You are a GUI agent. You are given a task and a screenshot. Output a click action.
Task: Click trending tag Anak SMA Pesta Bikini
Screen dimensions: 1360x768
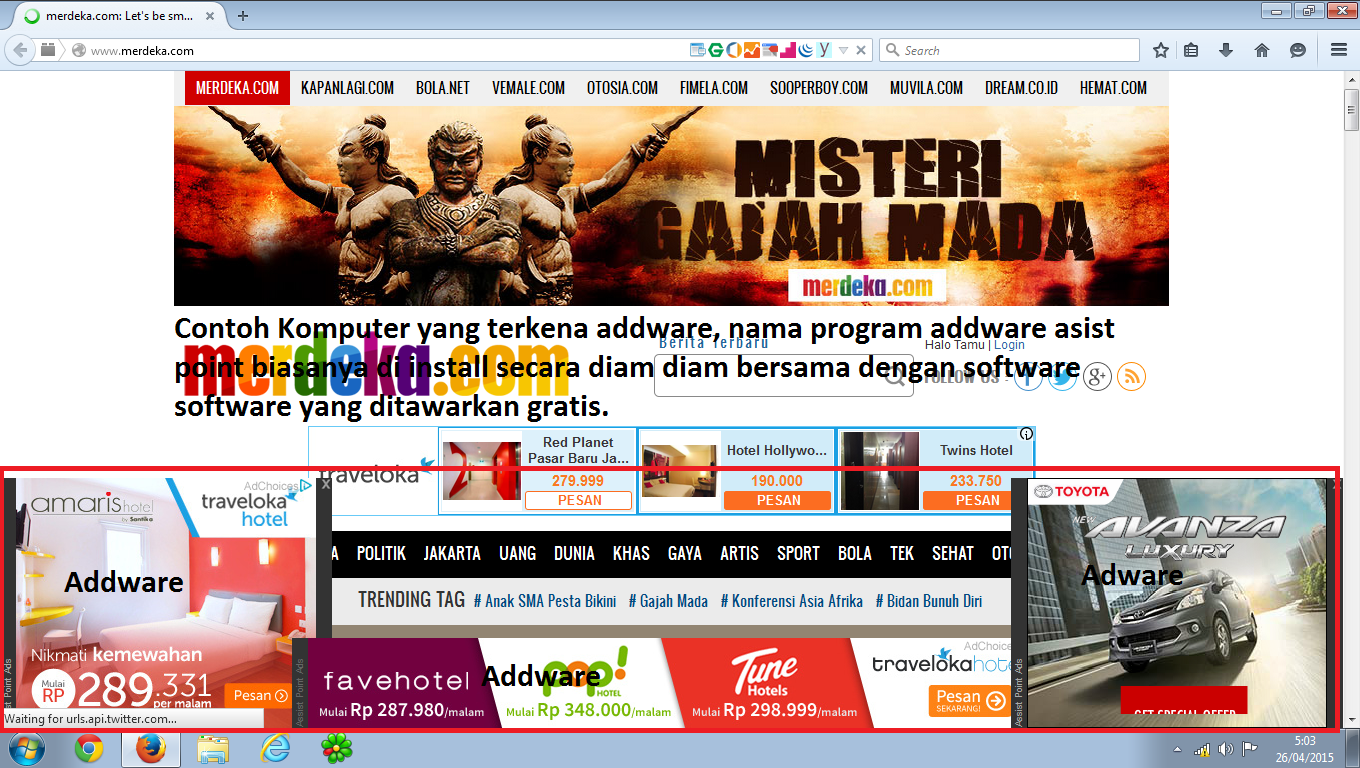[x=544, y=601]
